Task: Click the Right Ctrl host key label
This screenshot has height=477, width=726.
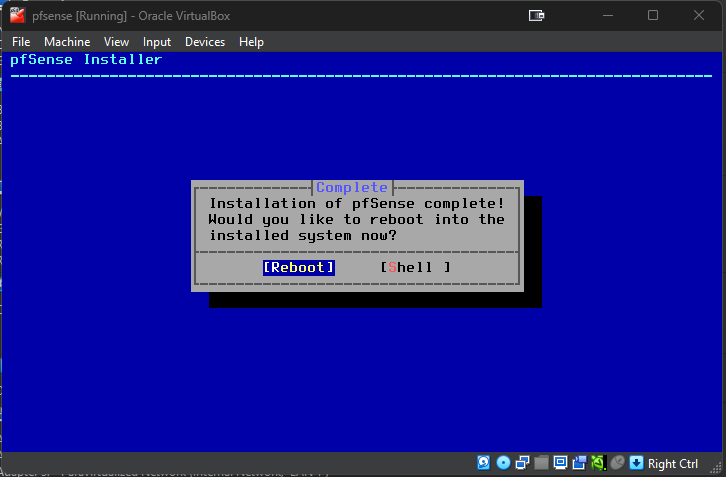Action: tap(673, 464)
